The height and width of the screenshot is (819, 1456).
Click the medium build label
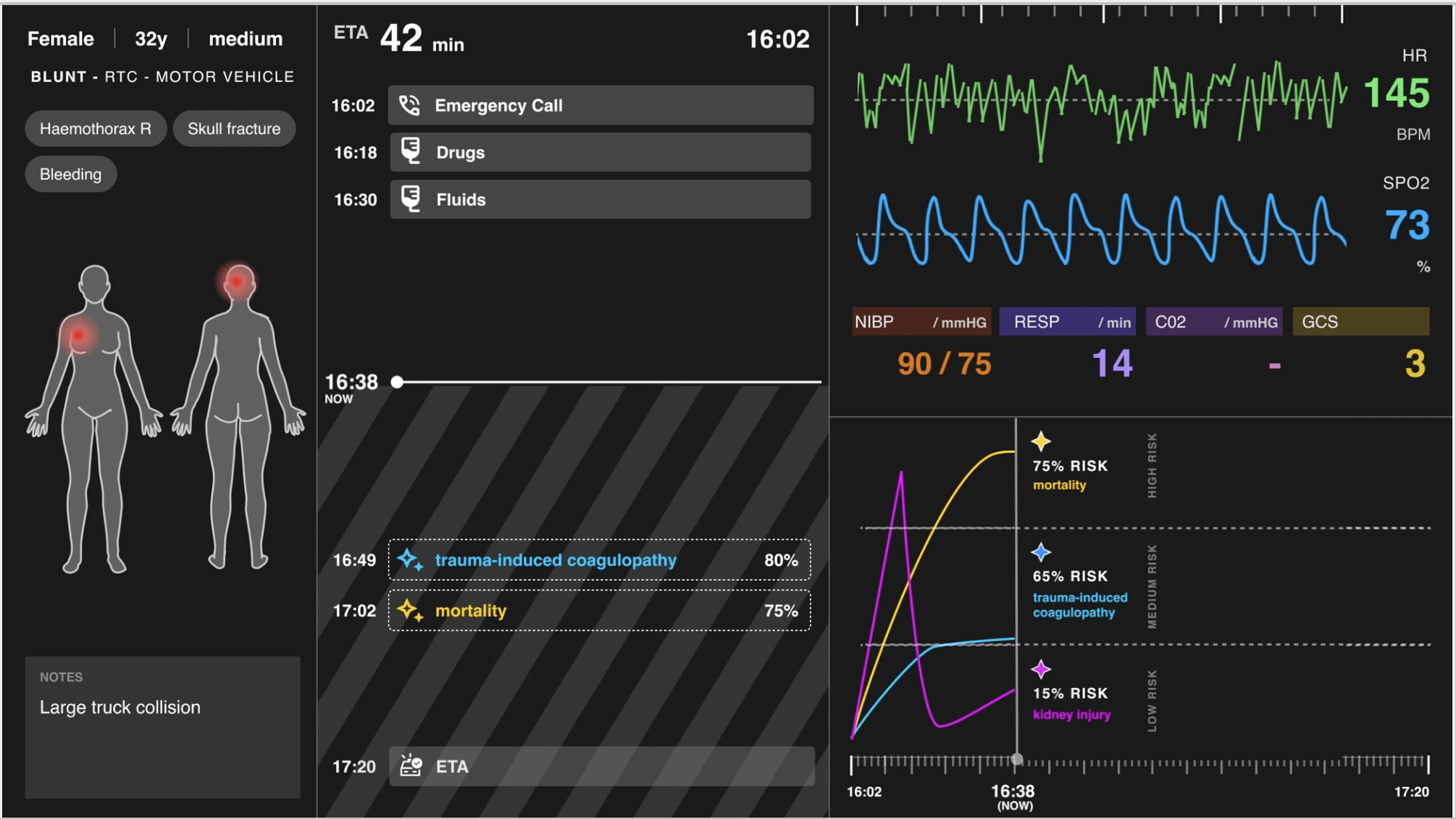246,39
